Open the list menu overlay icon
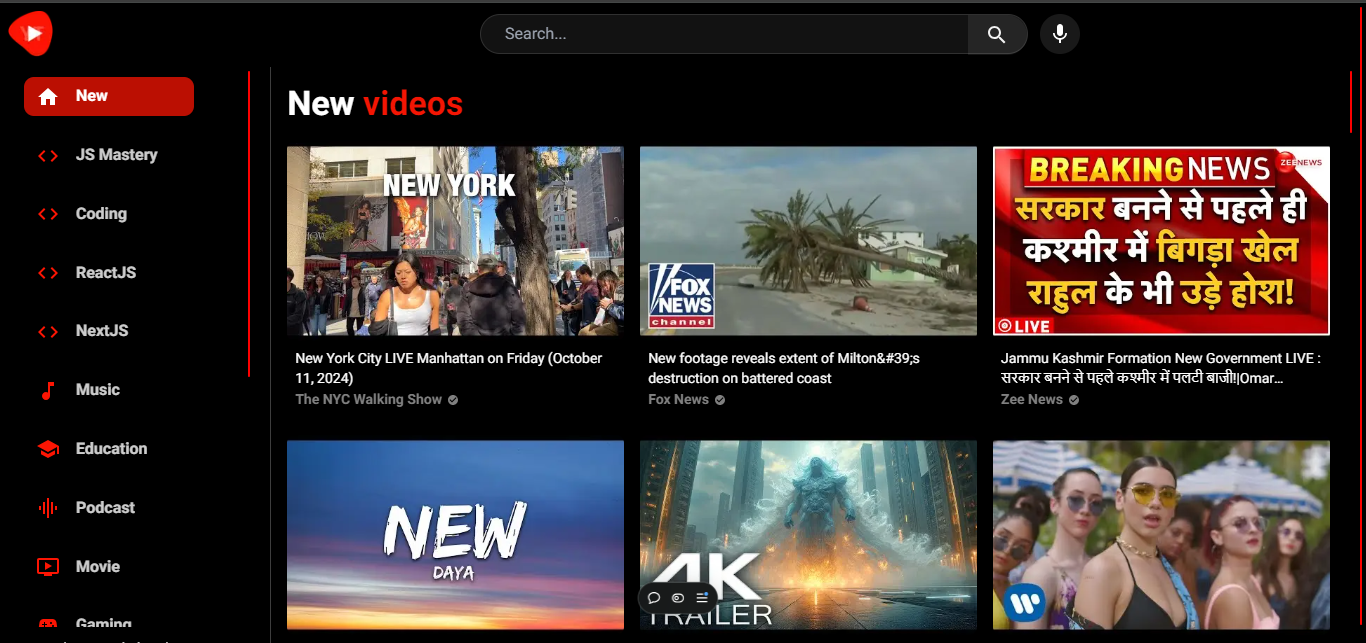The width and height of the screenshot is (1366, 643). (702, 598)
